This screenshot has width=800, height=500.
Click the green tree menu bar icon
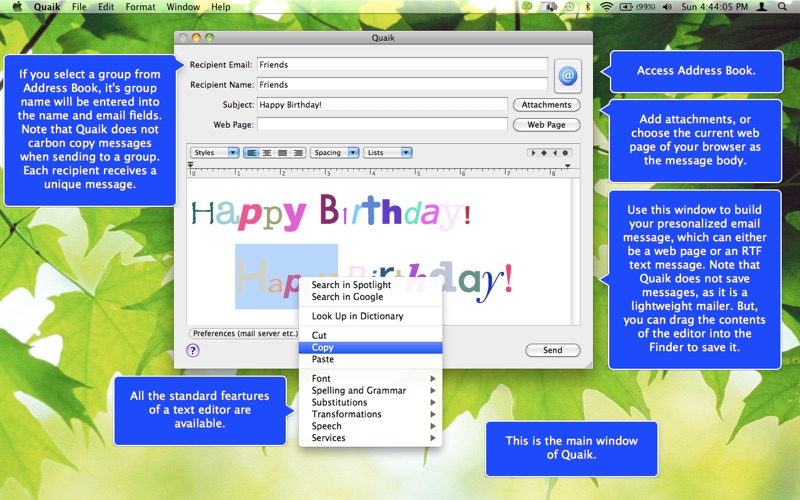[x=527, y=7]
